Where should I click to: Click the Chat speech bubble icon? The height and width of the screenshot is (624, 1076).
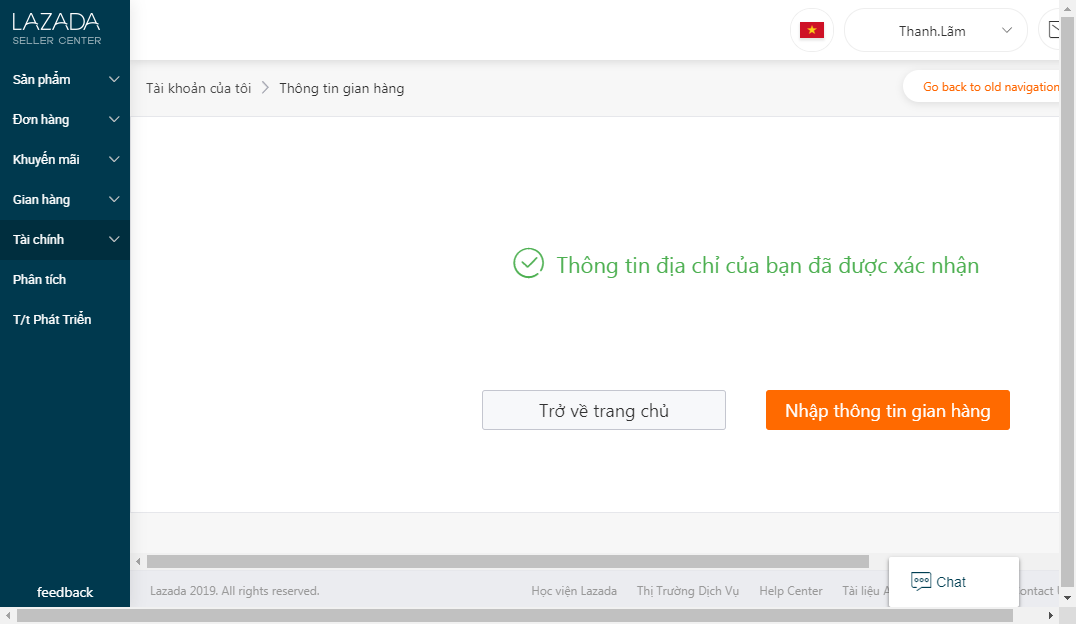point(921,582)
